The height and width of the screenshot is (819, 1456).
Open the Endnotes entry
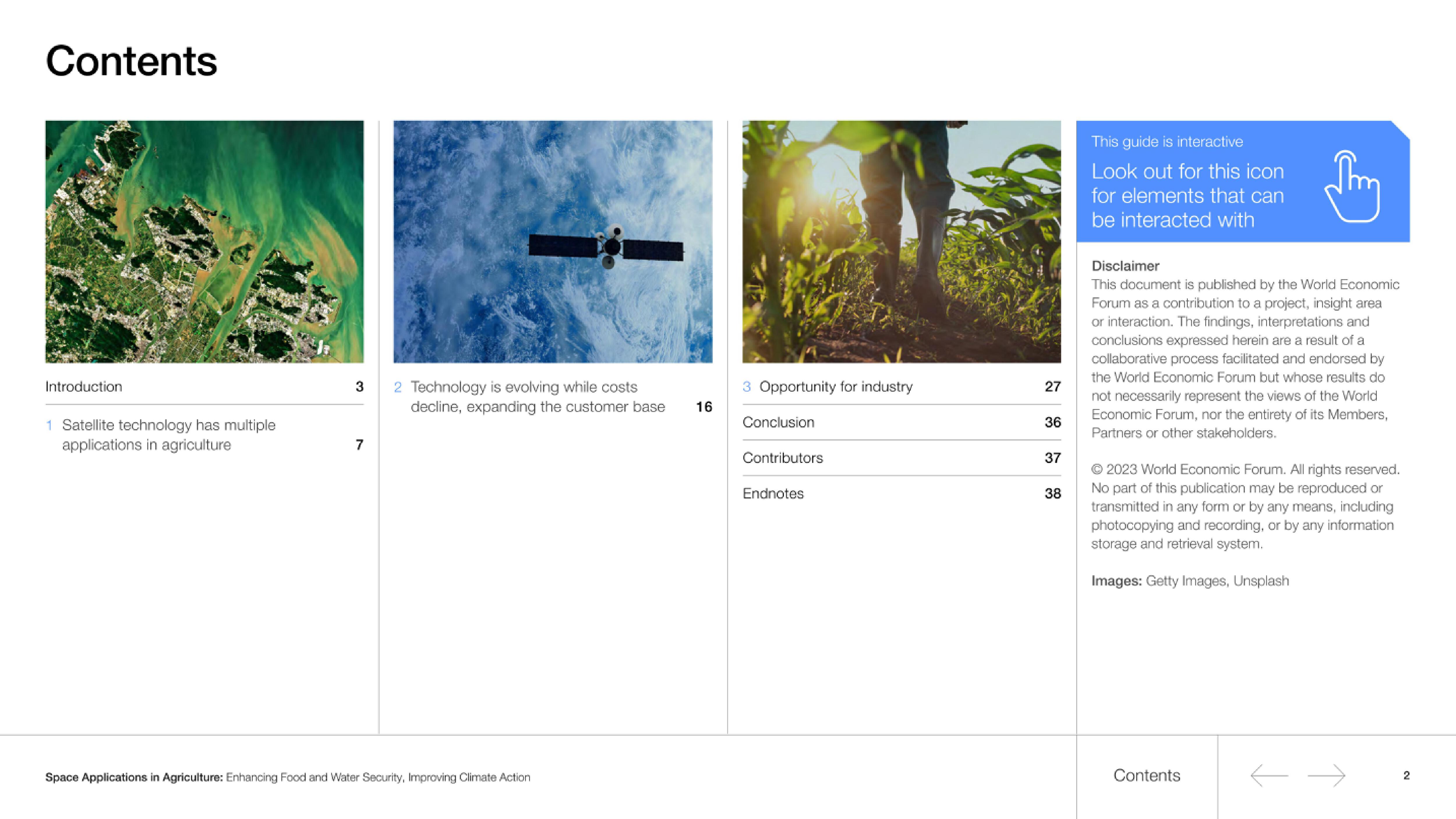pyautogui.click(x=902, y=493)
